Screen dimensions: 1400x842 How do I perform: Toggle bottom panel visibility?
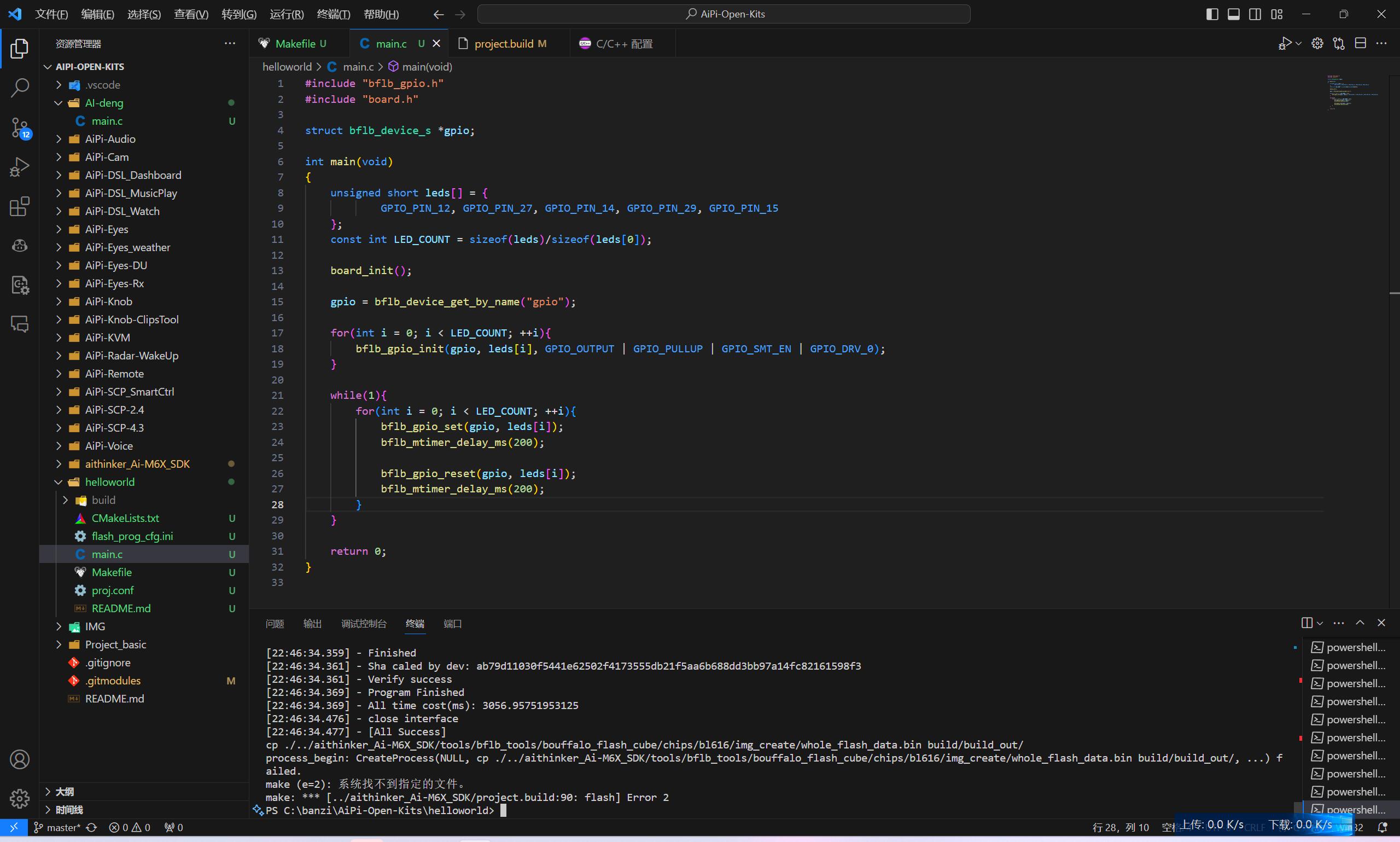pos(1233,14)
